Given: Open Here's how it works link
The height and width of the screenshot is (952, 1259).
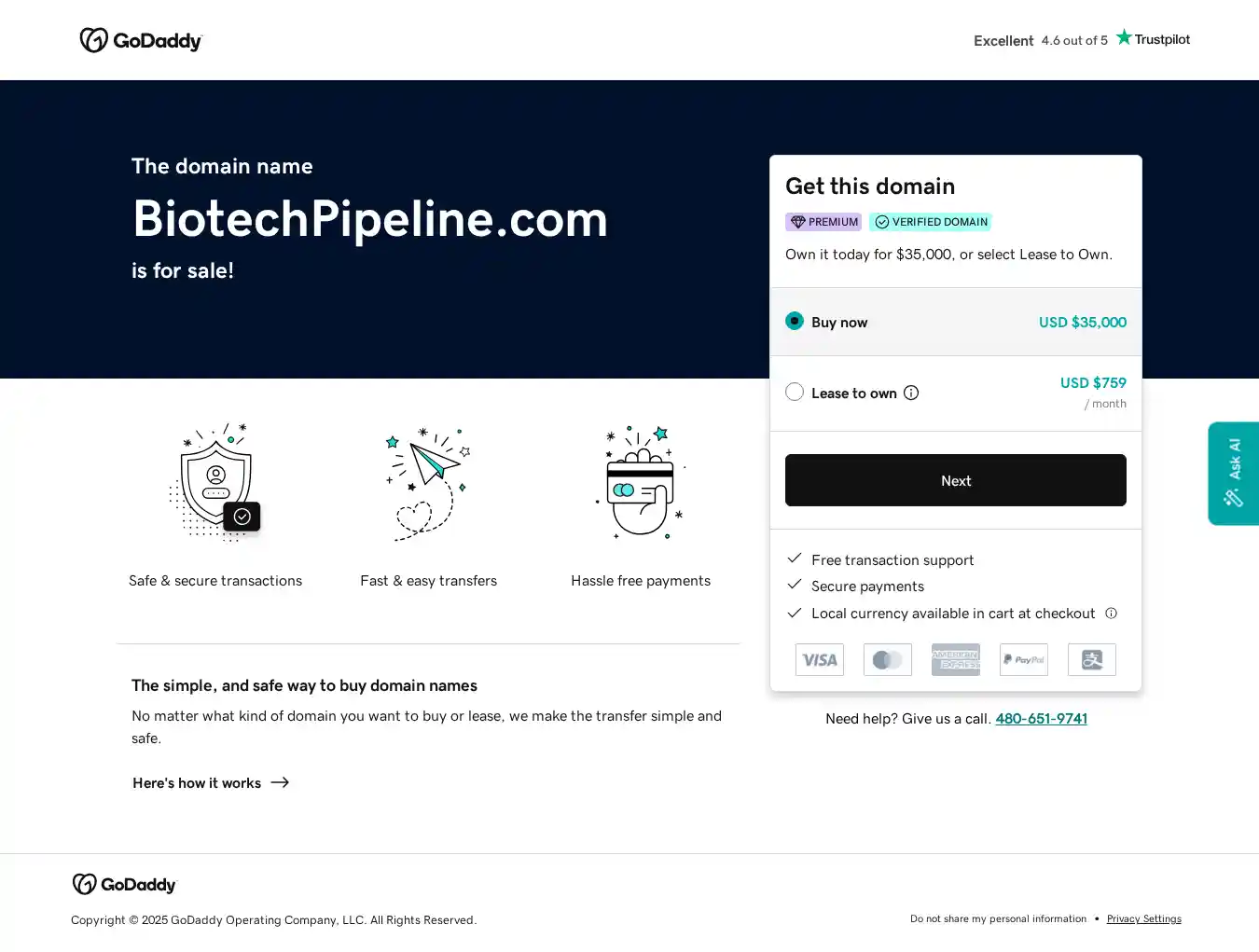Looking at the screenshot, I should (197, 783).
